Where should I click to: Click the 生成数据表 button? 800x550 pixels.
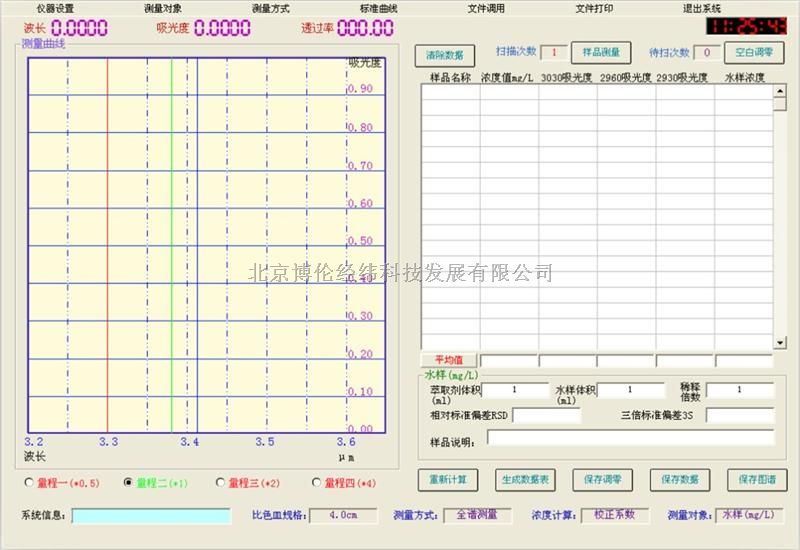[x=526, y=480]
